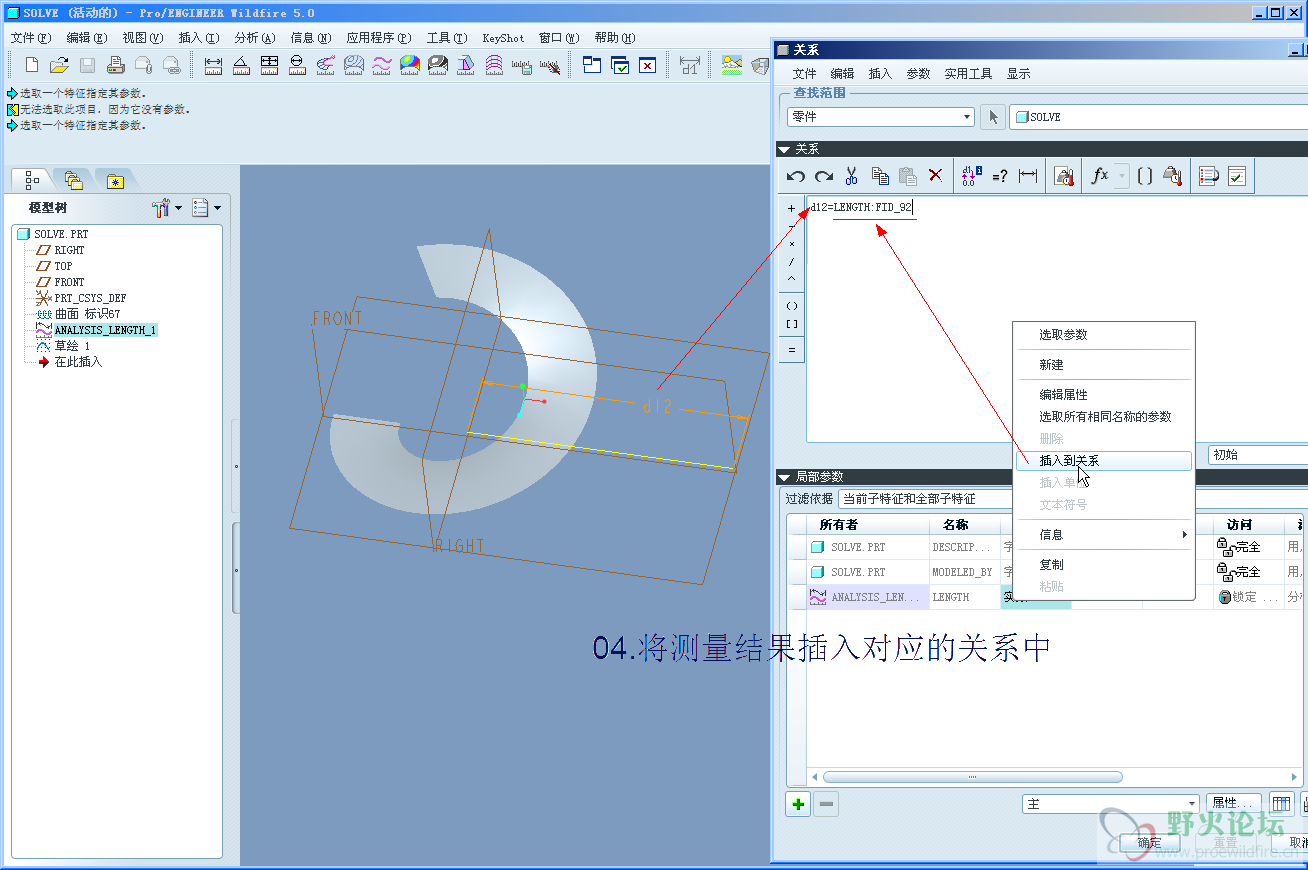
Task: Insert function using fx icon
Action: pos(1100,176)
